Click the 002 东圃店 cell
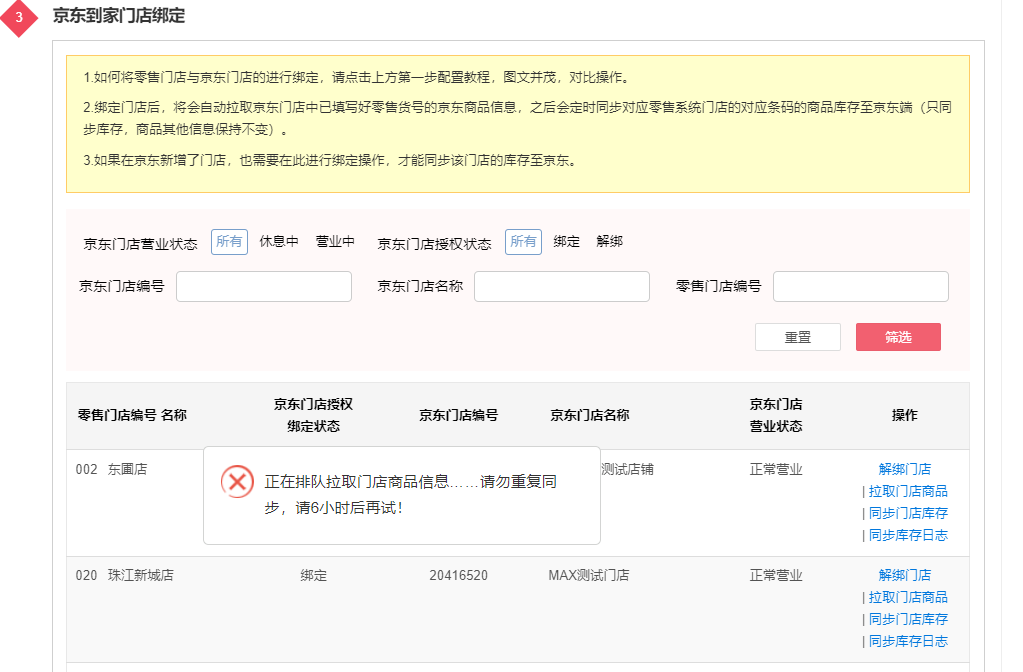Image resolution: width=1023 pixels, height=672 pixels. pos(112,469)
